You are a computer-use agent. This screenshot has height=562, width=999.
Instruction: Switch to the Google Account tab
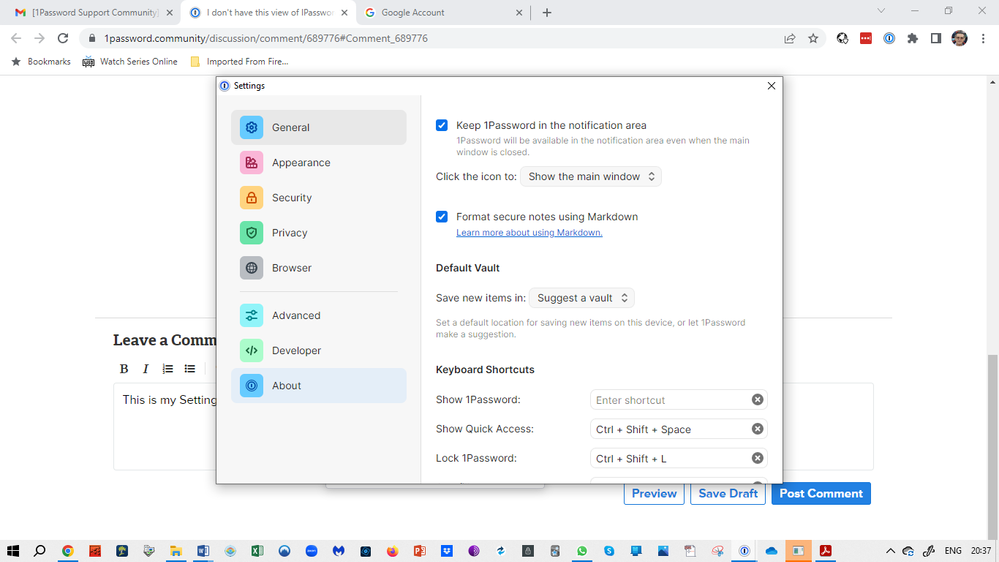pos(441,13)
